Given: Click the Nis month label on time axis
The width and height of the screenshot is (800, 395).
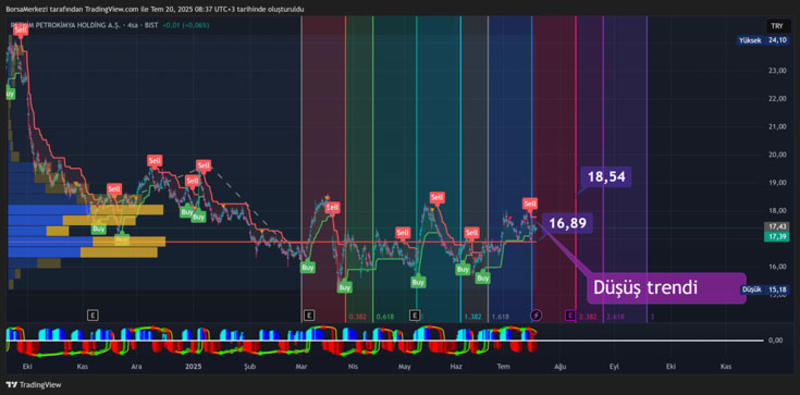Looking at the screenshot, I should click(353, 366).
